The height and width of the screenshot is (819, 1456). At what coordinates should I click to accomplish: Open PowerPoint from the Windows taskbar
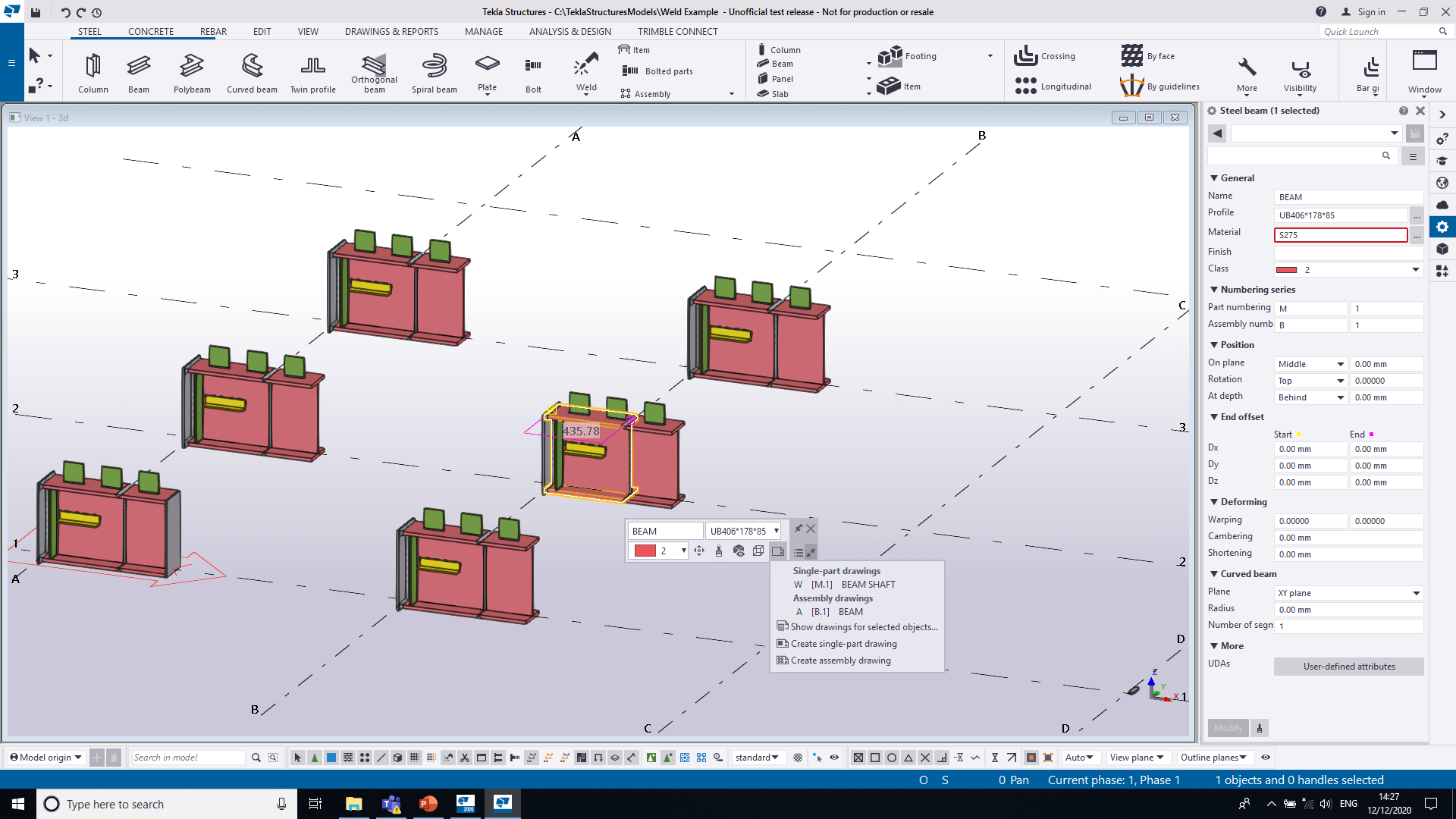click(x=428, y=804)
